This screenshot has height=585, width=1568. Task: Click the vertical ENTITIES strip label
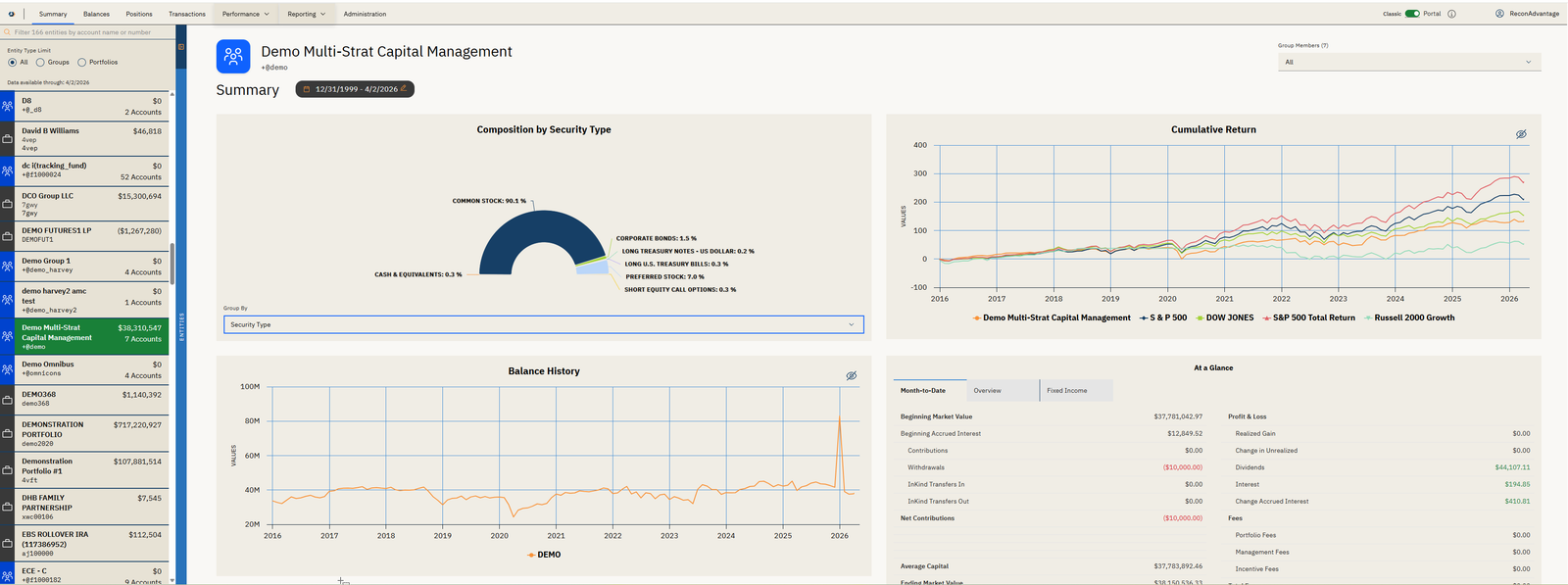(x=181, y=327)
